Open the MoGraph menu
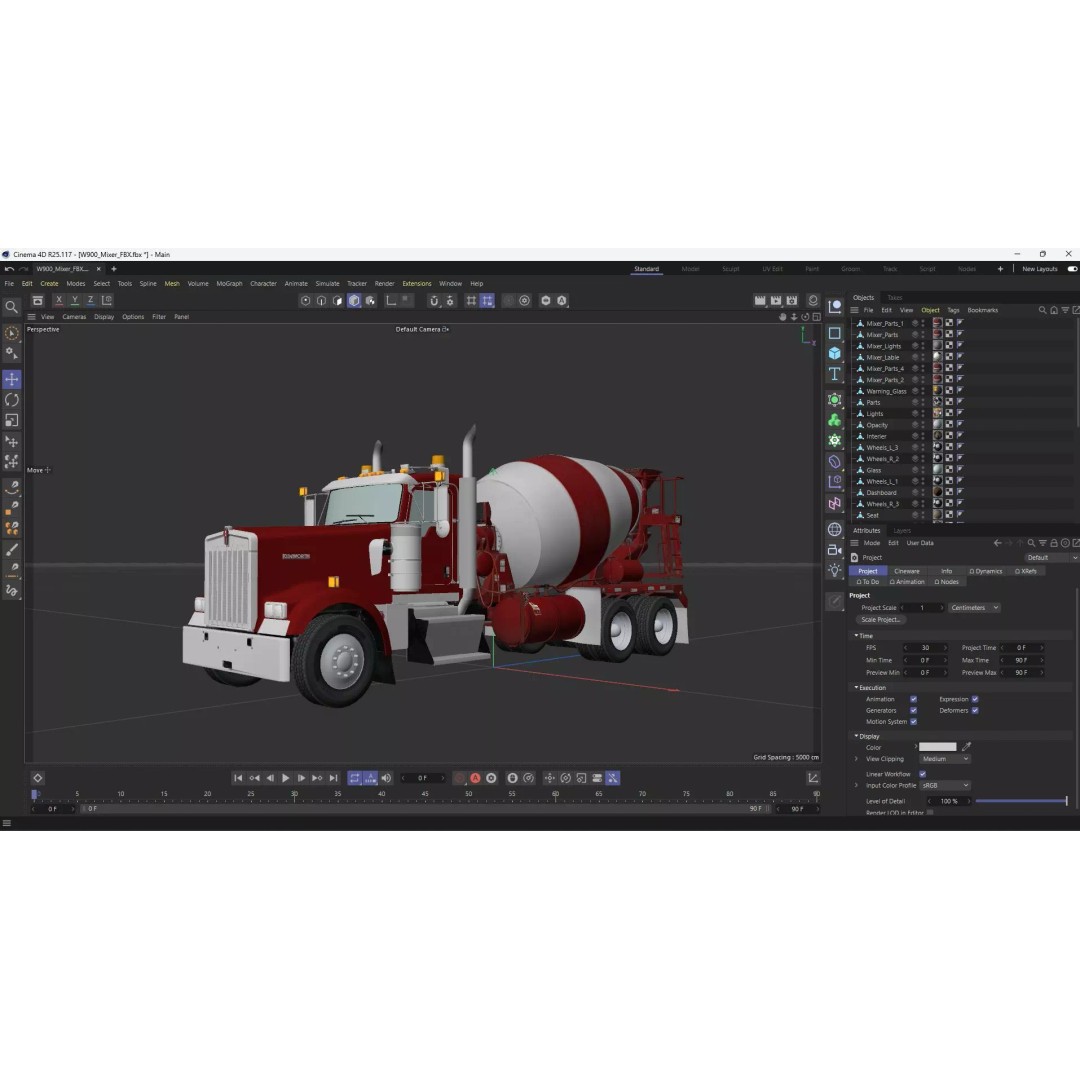This screenshot has width=1080, height=1080. pyautogui.click(x=229, y=283)
